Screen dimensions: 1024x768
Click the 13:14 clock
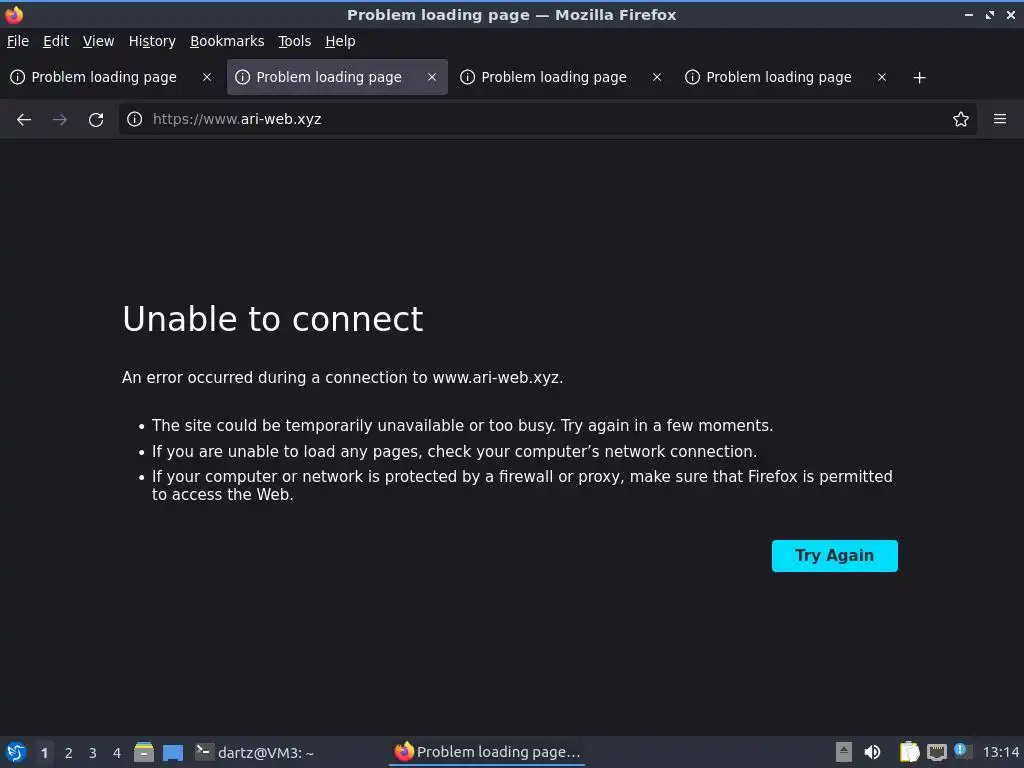[1000, 752]
